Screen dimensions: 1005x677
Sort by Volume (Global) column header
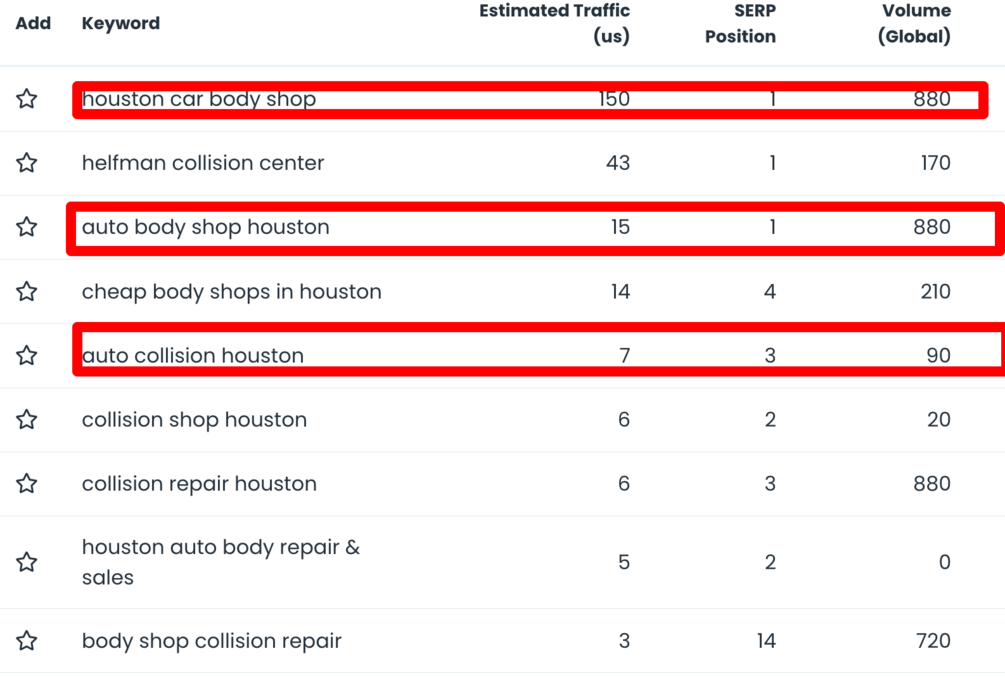(x=914, y=23)
